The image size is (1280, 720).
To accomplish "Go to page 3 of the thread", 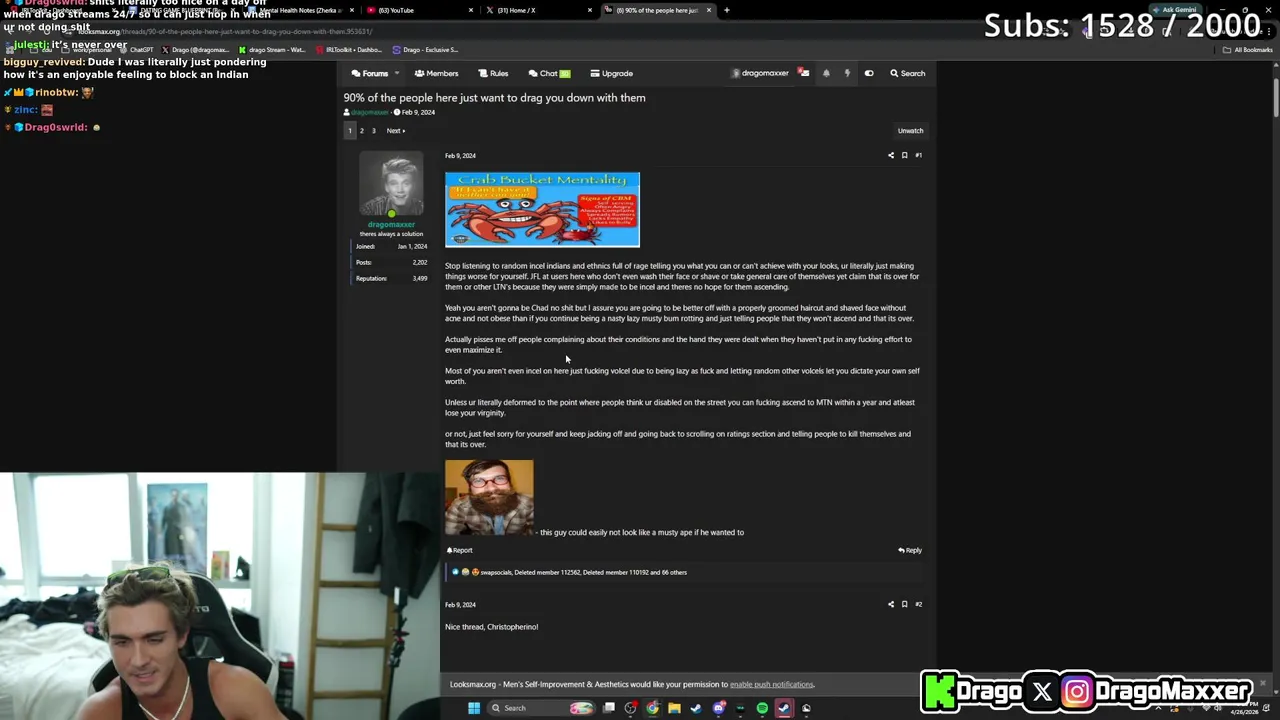I will [x=374, y=131].
